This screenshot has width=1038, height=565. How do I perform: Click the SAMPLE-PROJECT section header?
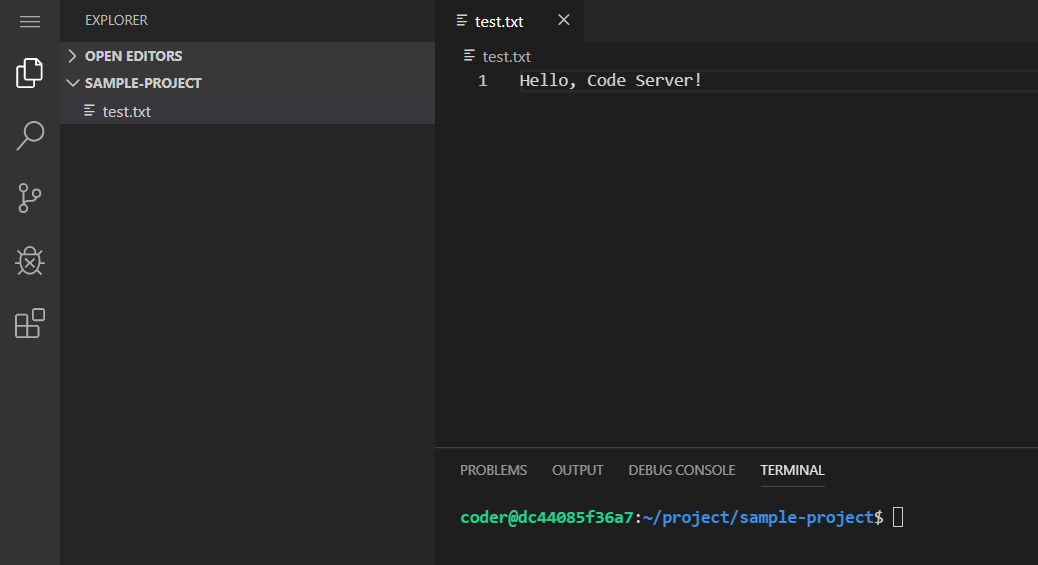pos(248,83)
